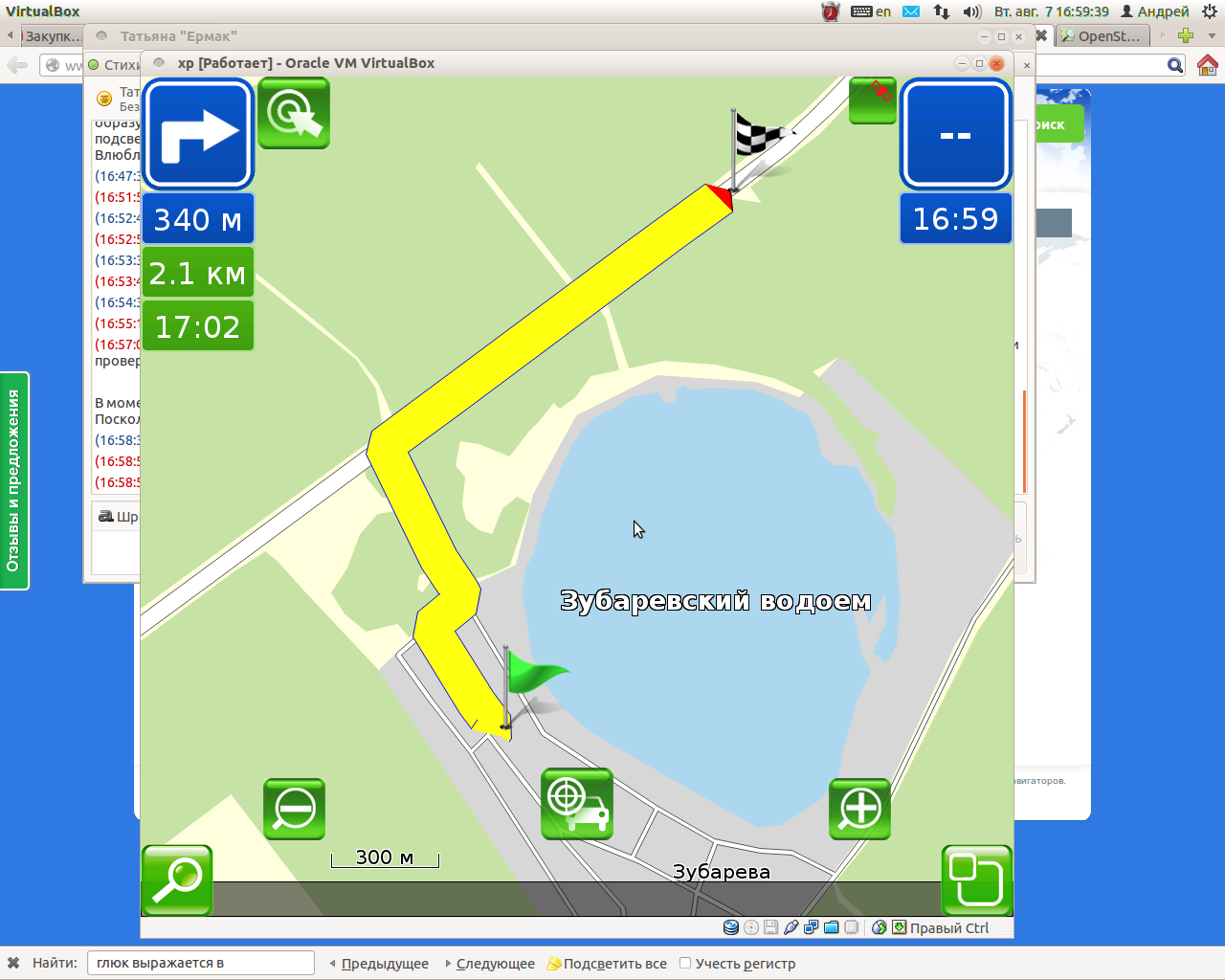Click the map cursor pointer mode icon
The height and width of the screenshot is (980, 1225).
pyautogui.click(x=294, y=114)
